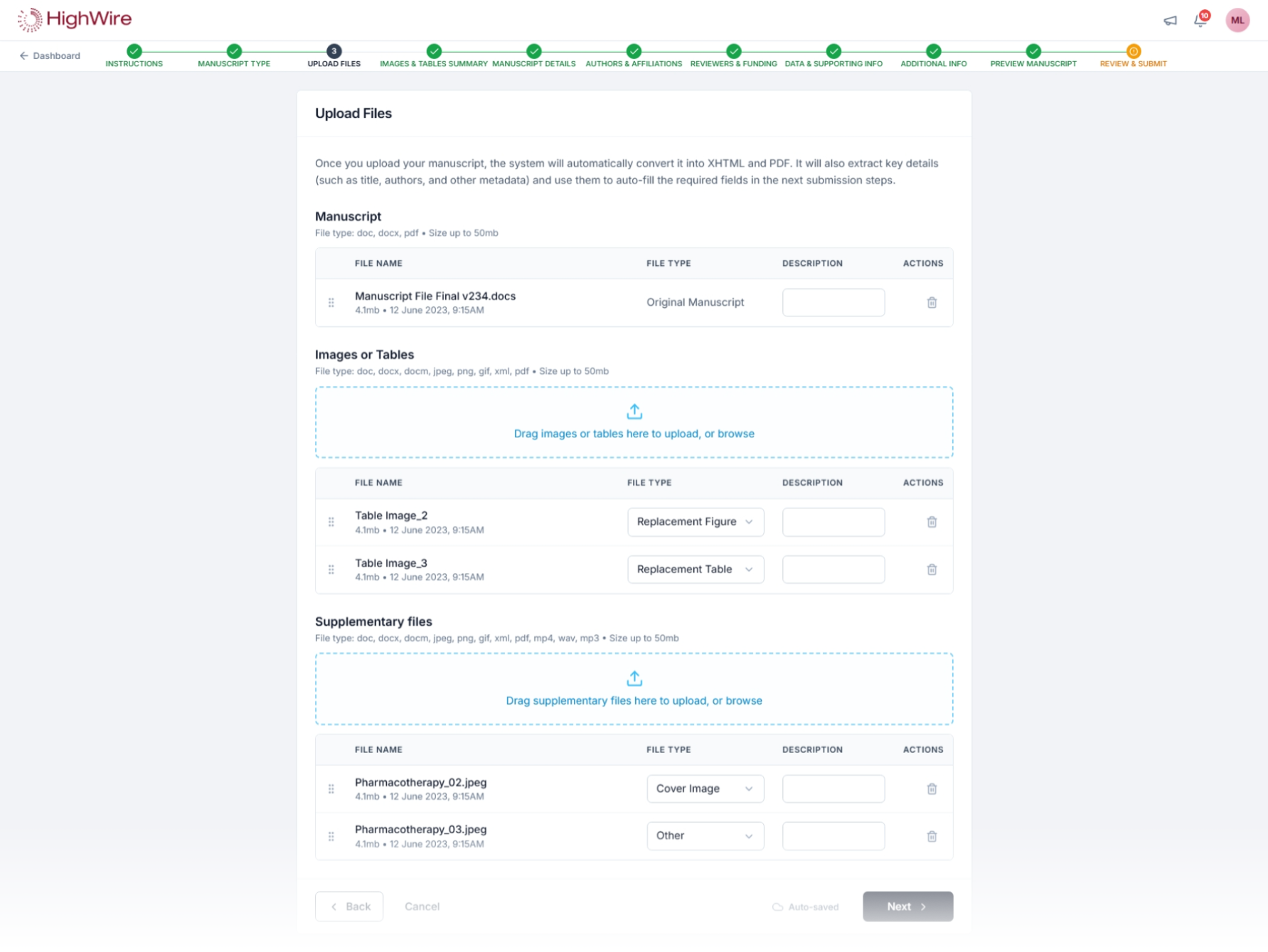The image size is (1268, 952).
Task: Return to Dashboard via back arrow link
Action: pyautogui.click(x=50, y=56)
